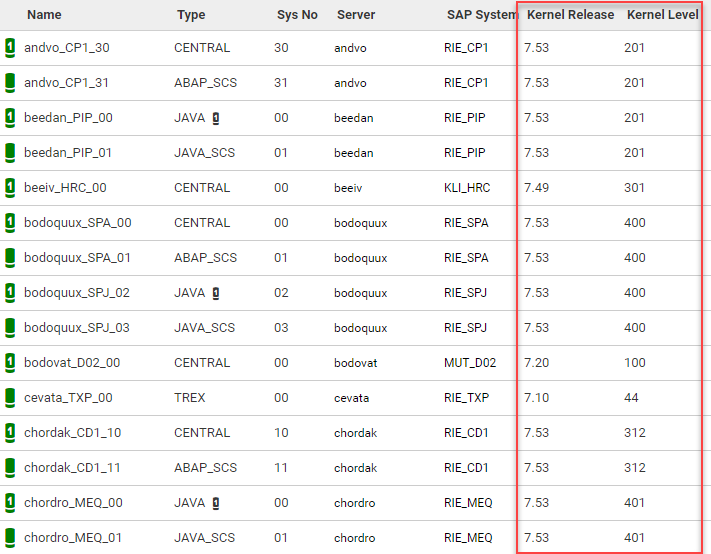Open instance chordak_CD1_11
This screenshot has height=554, width=711.
pyautogui.click(x=72, y=467)
